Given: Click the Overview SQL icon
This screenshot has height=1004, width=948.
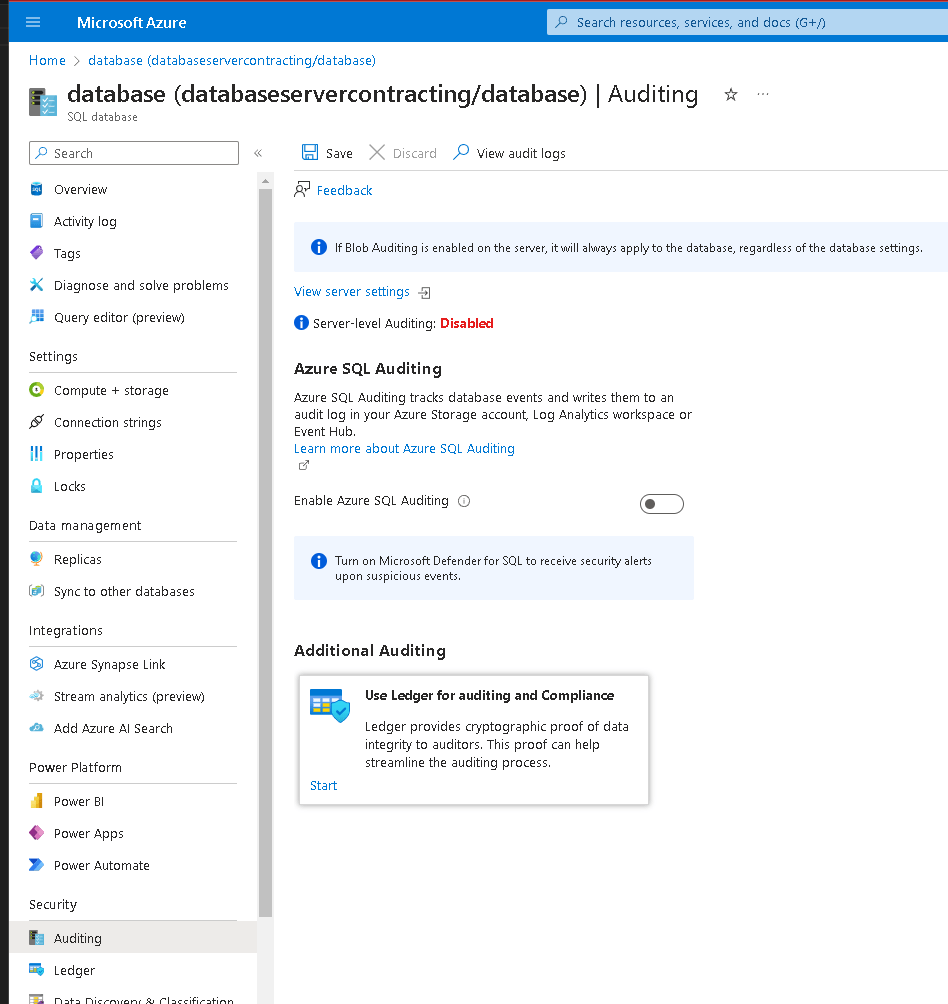Looking at the screenshot, I should point(36,189).
